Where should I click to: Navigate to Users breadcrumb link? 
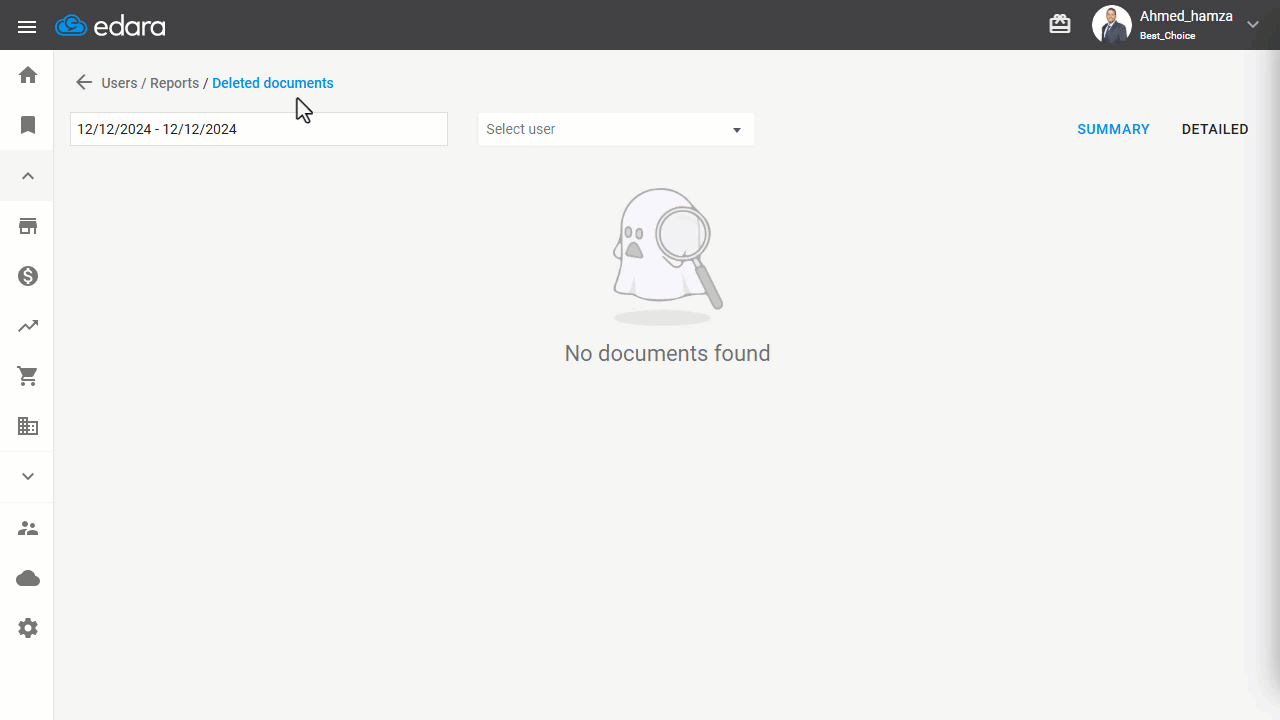point(119,83)
